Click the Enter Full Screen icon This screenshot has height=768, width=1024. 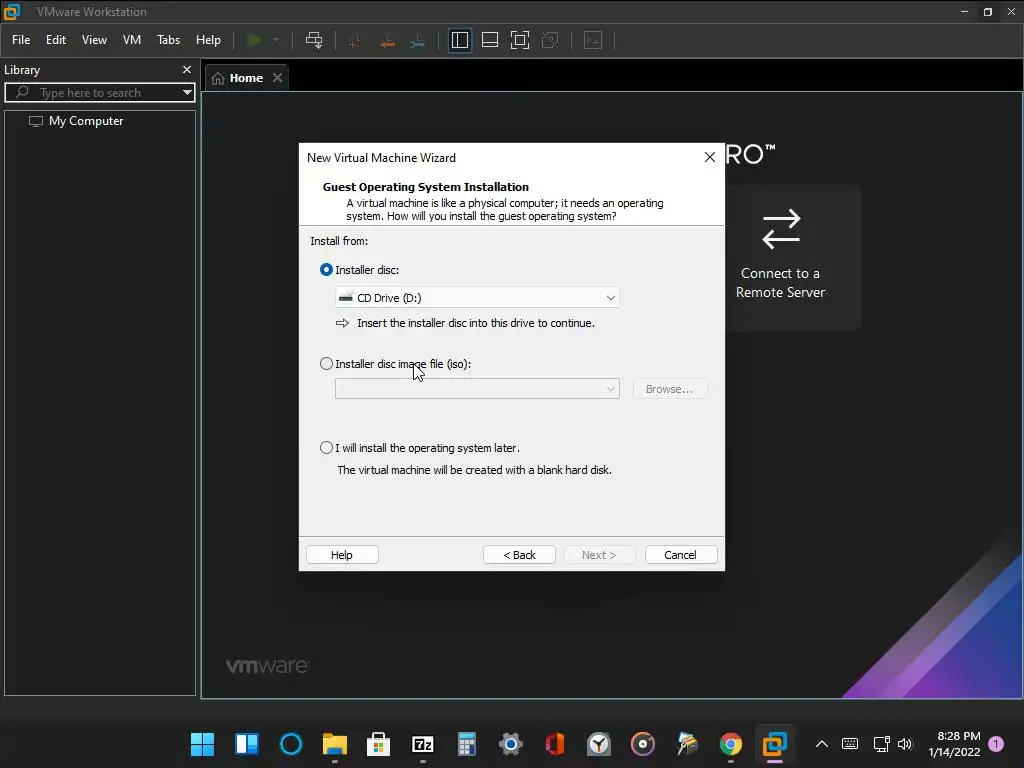[520, 40]
